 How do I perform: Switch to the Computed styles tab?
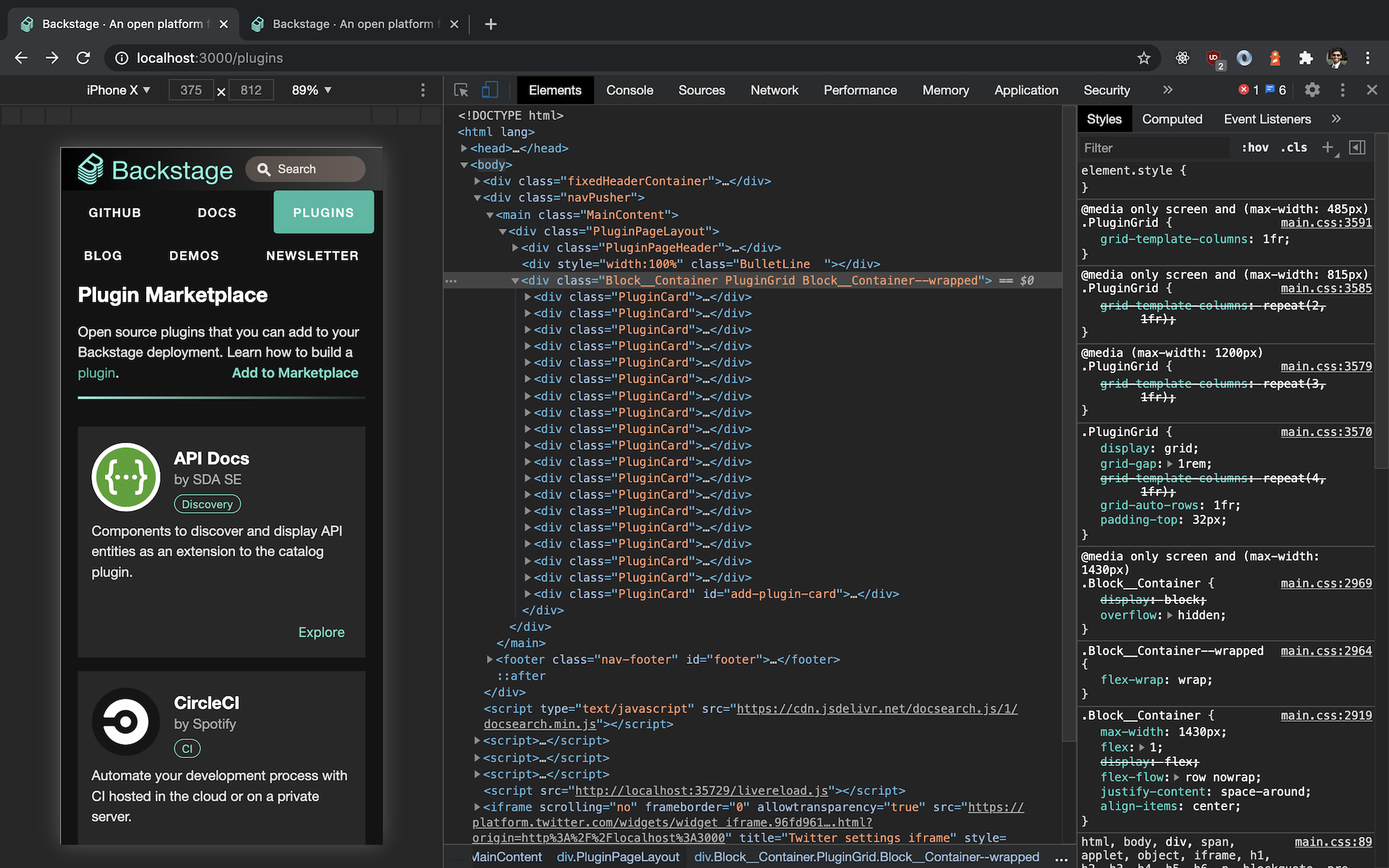pyautogui.click(x=1172, y=119)
